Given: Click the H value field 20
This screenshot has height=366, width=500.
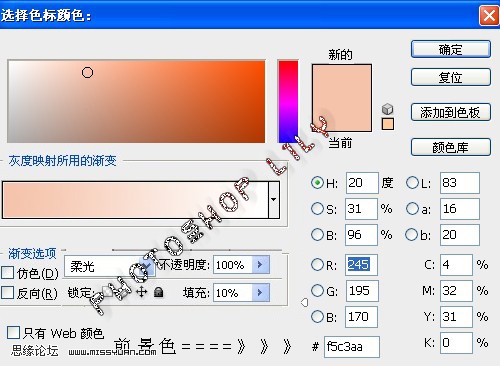Looking at the screenshot, I should point(362,183).
